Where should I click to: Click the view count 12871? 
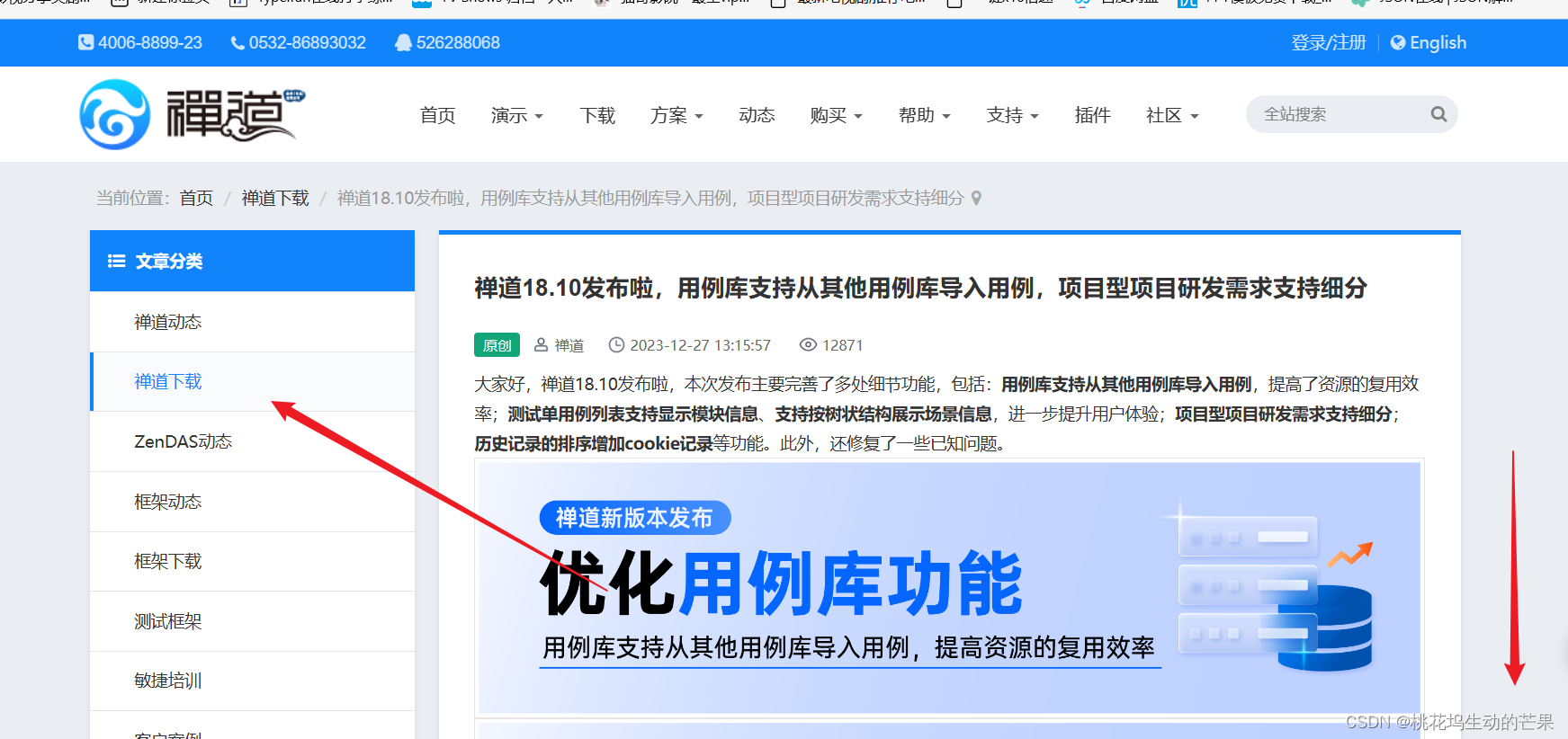[x=843, y=345]
